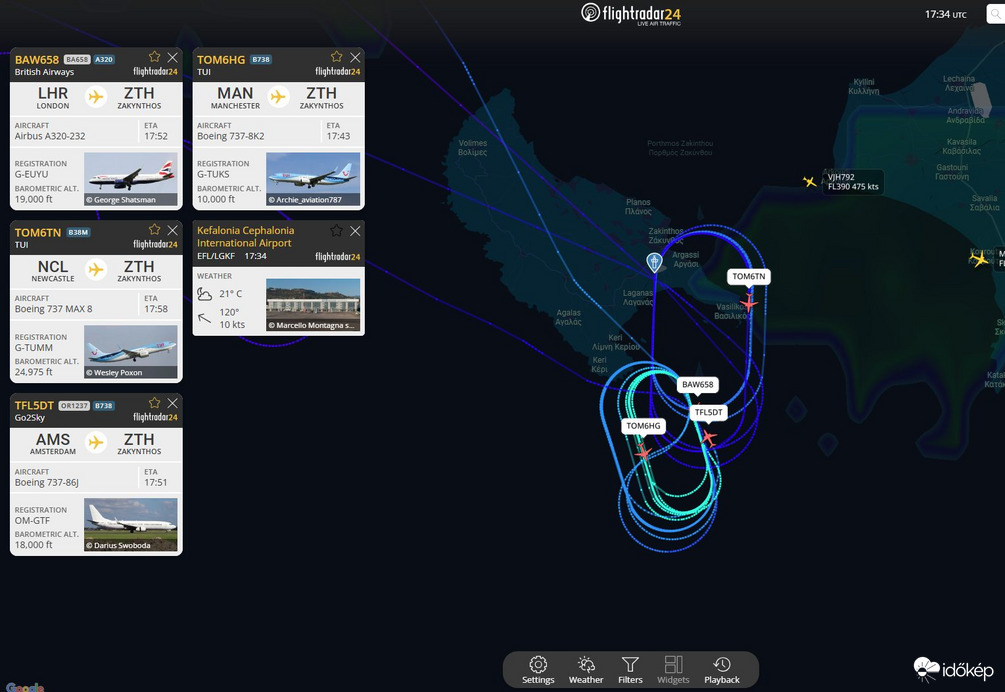Click the search magnifier icon
This screenshot has height=692, width=1005.
coord(994,14)
